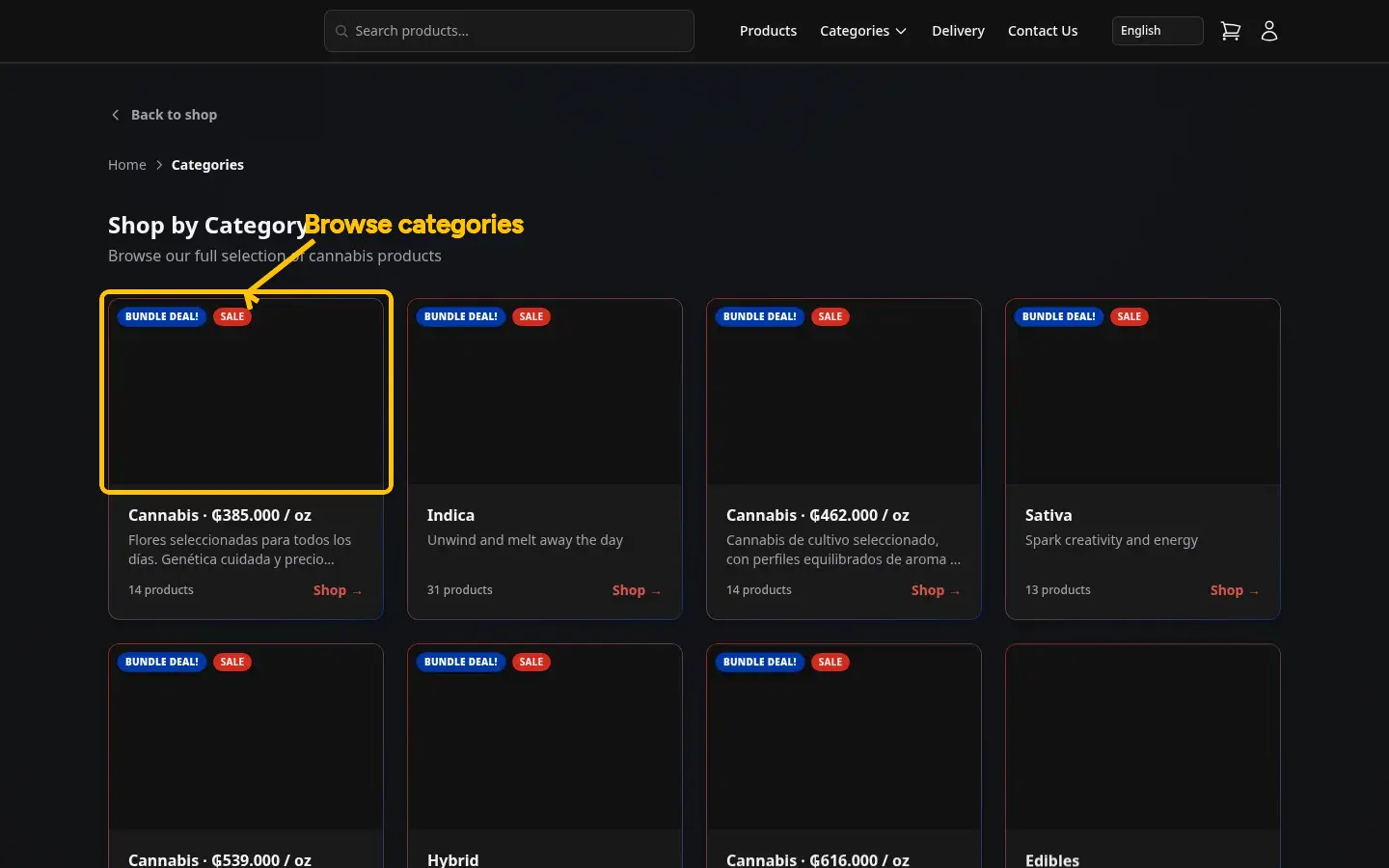Click the 31 products count text
Viewport: 1389px width, 868px height.
460,590
